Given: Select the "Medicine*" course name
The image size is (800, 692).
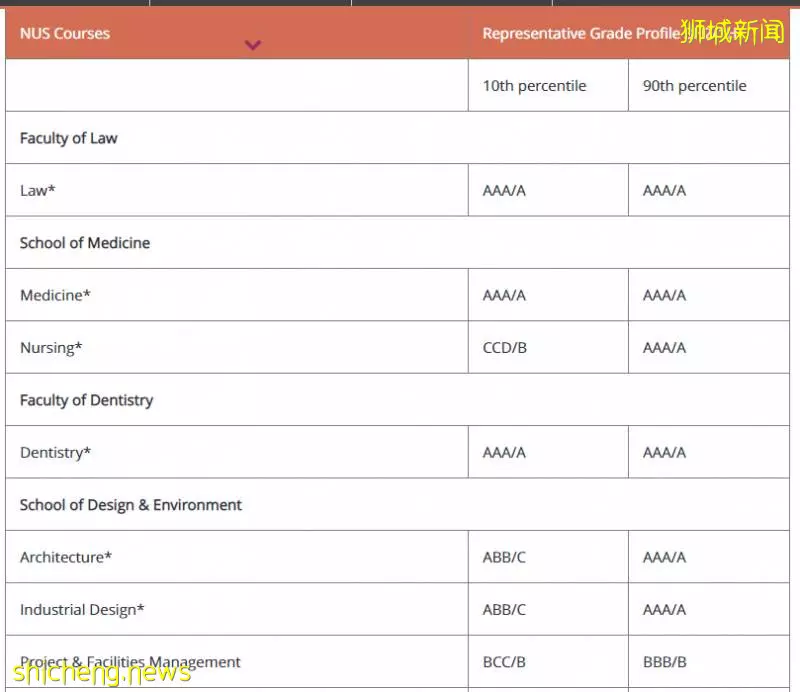Looking at the screenshot, I should click(x=55, y=295).
